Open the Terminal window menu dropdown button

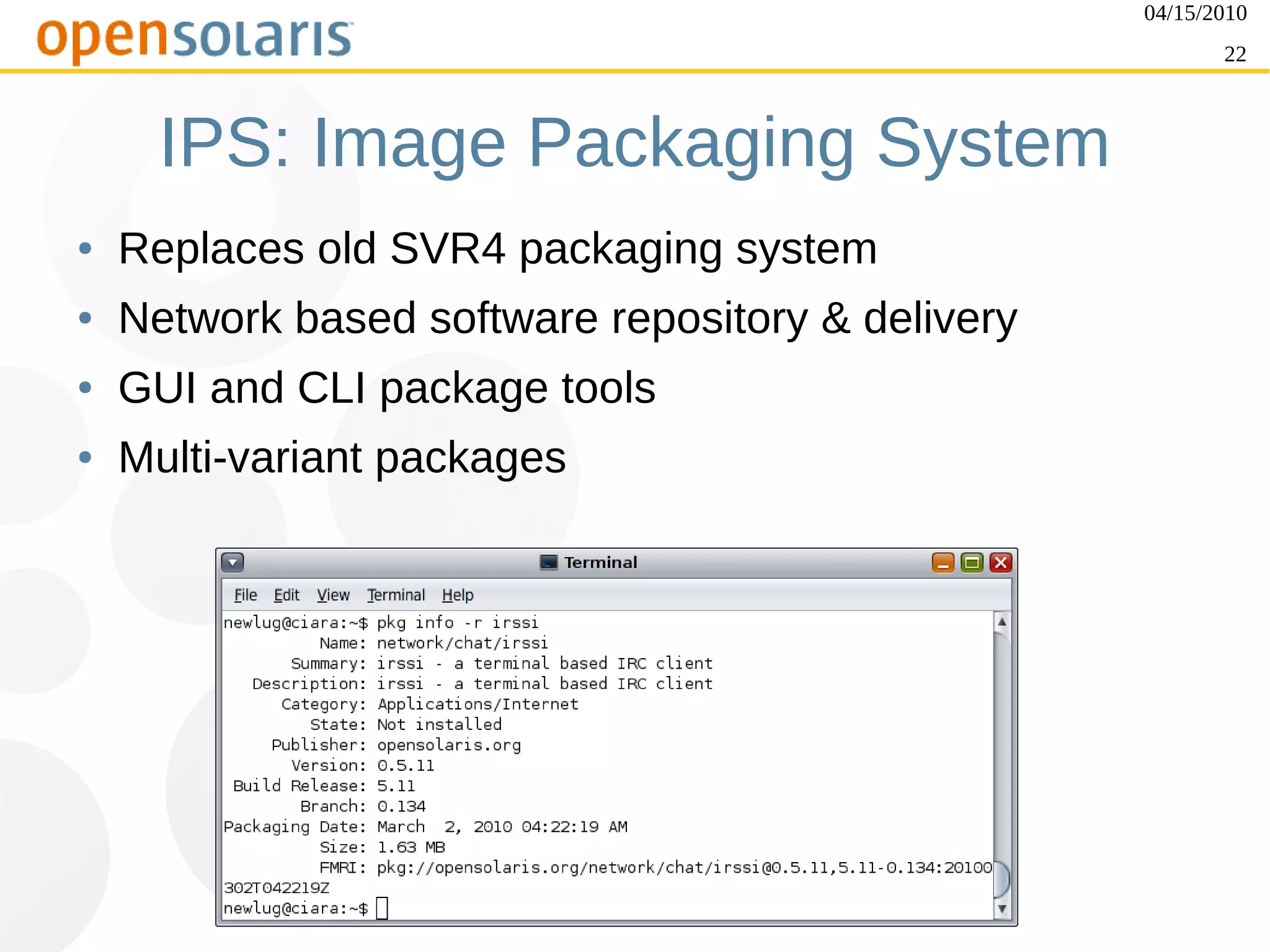(233, 563)
